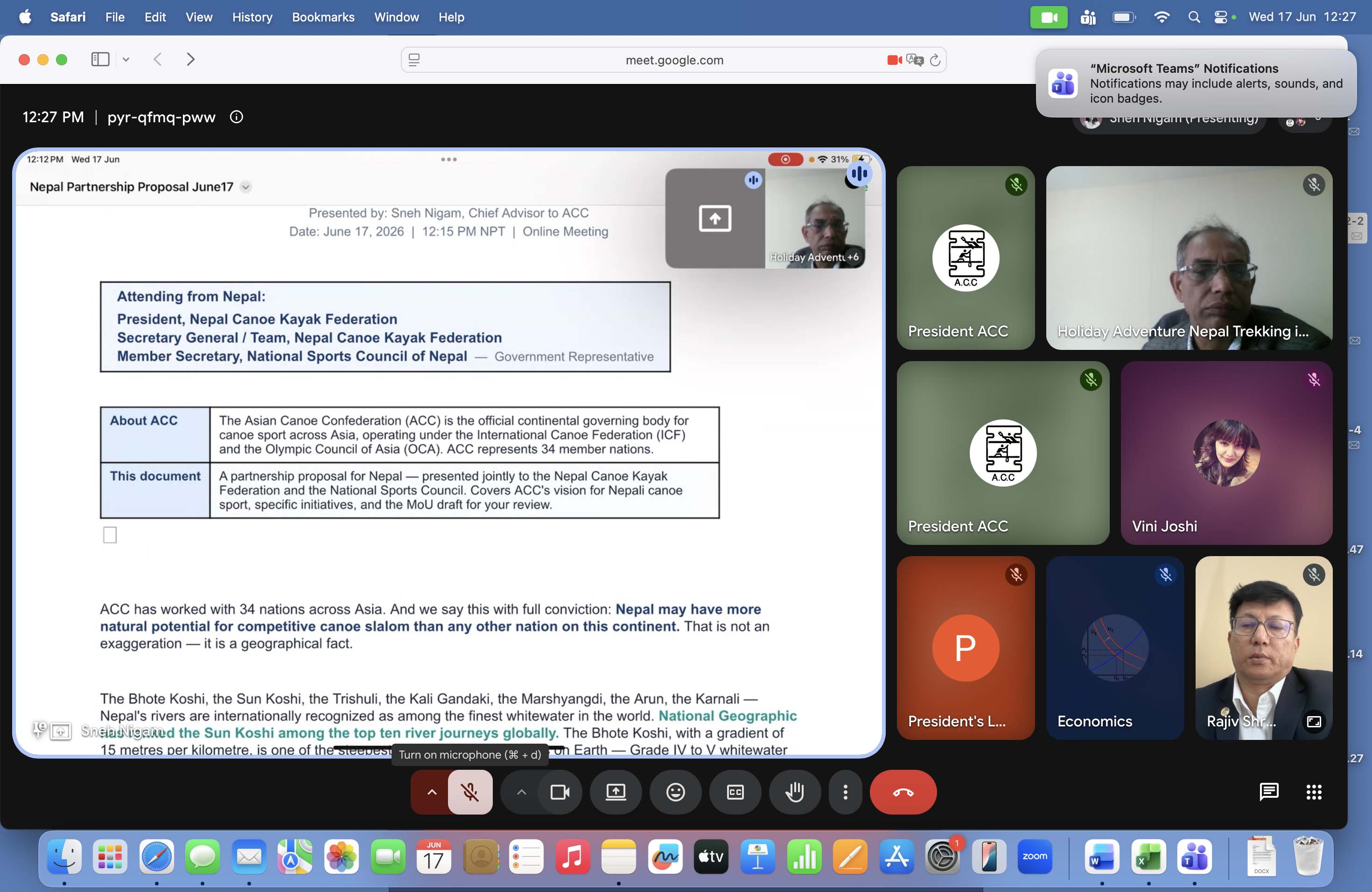Viewport: 1372px width, 892px height.
Task: Open Finder from the Dock
Action: [x=64, y=856]
